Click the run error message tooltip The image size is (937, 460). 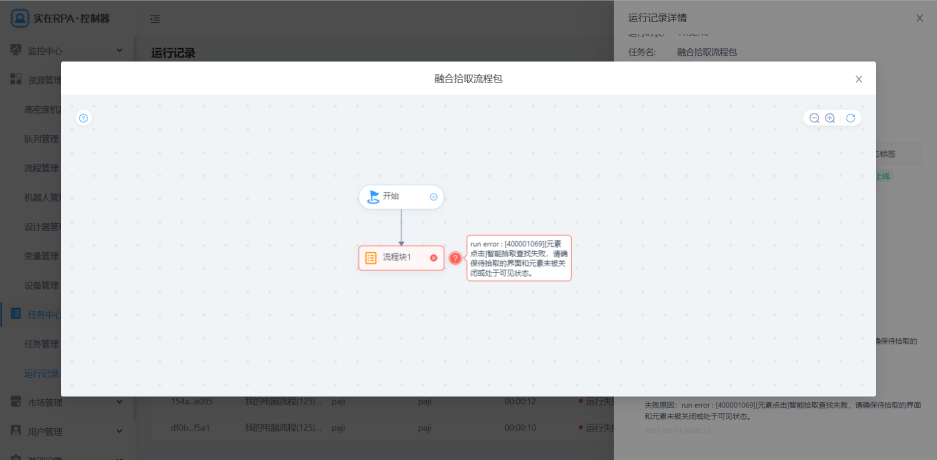518,258
